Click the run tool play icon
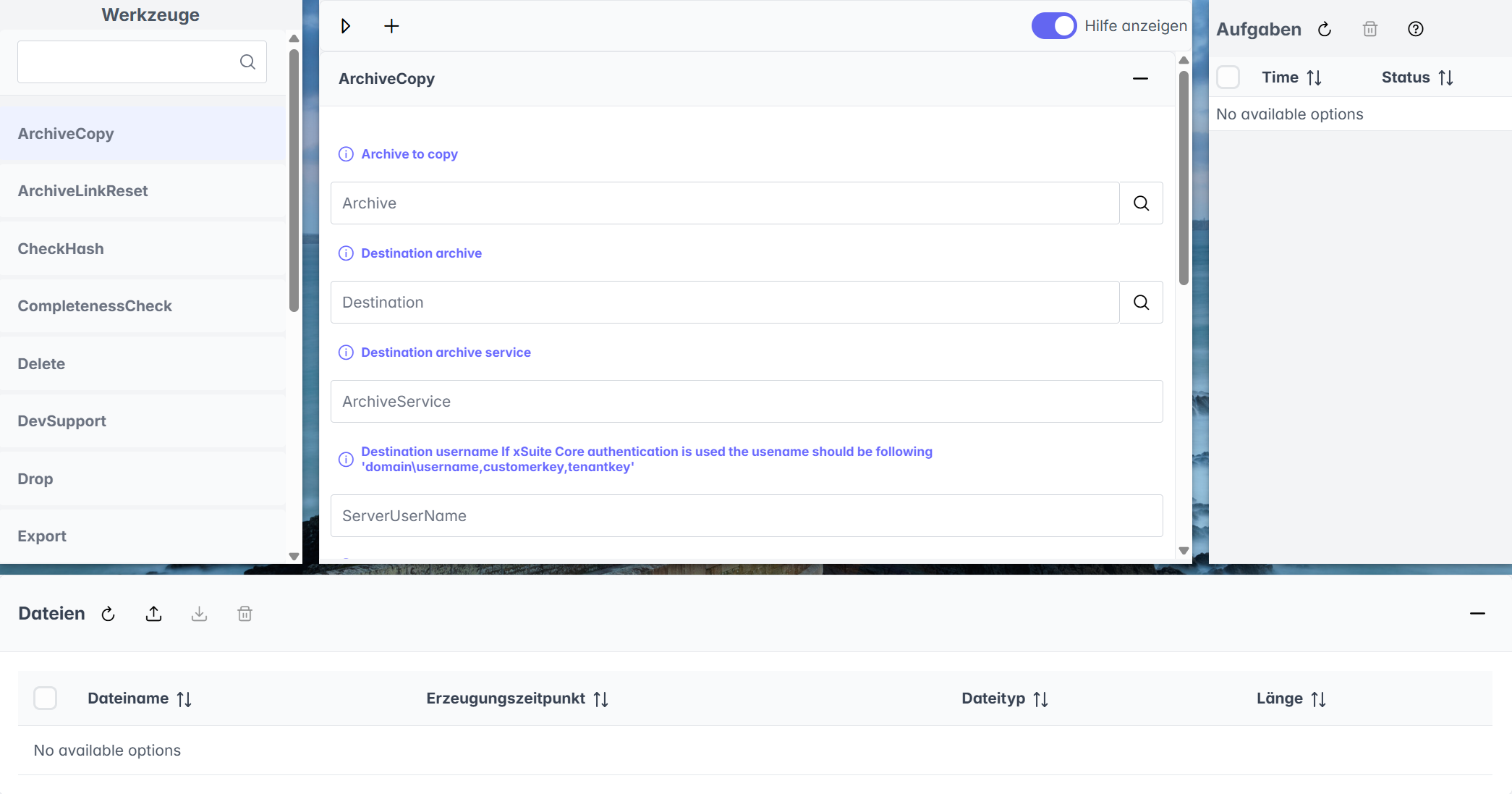1512x794 pixels. tap(346, 26)
